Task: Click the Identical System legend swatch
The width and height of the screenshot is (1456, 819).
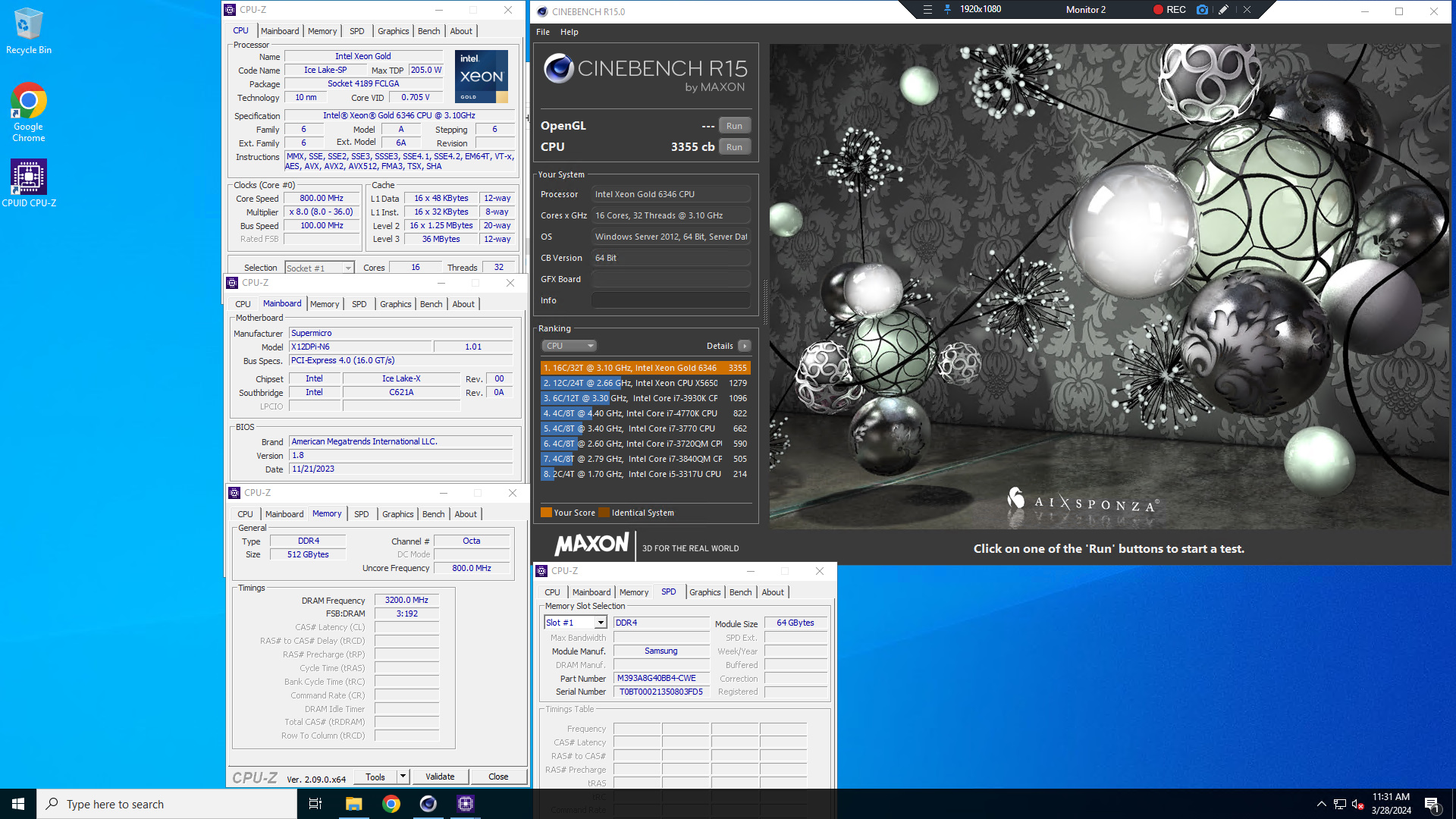Action: [x=604, y=513]
